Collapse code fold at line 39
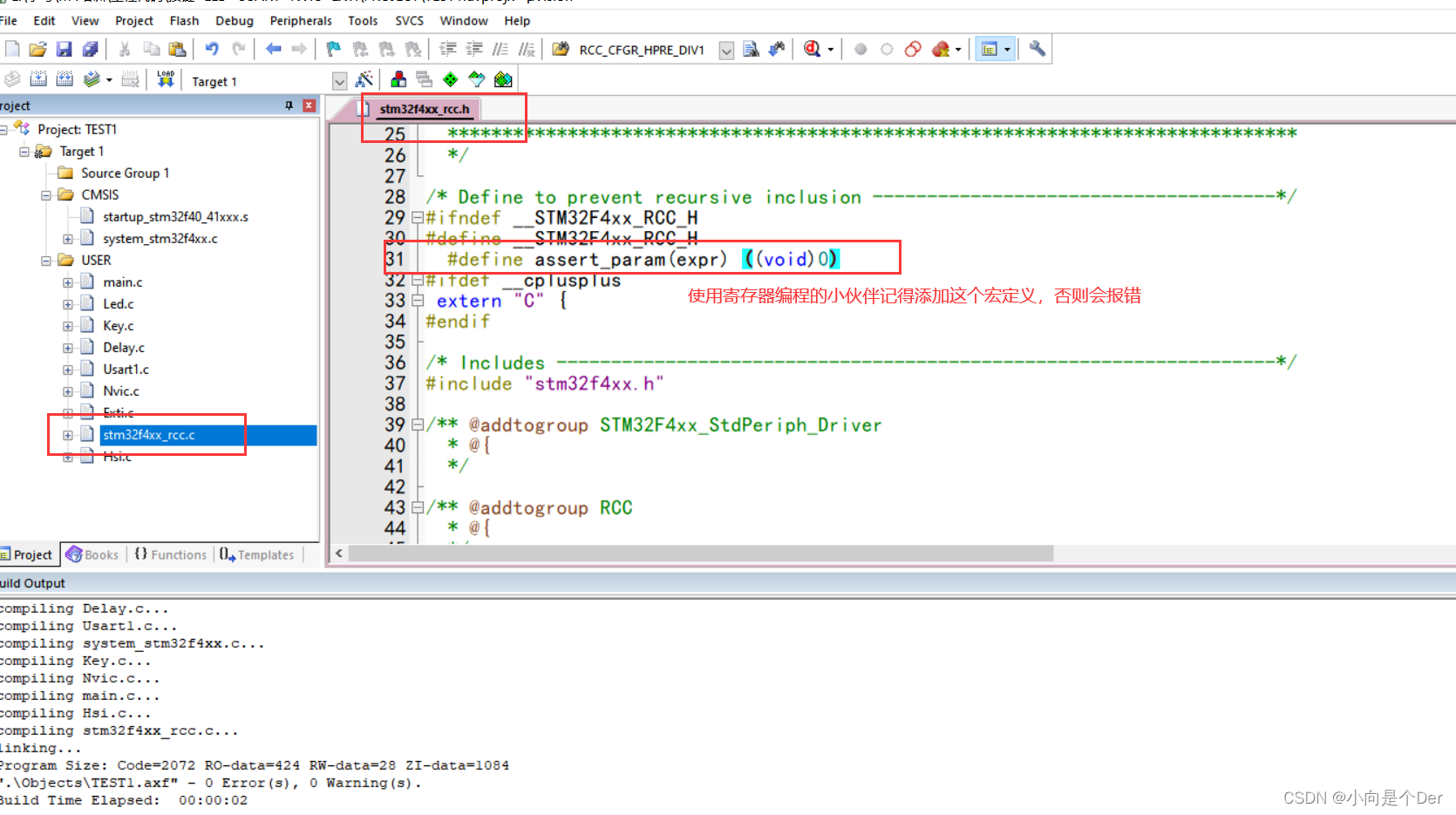 coord(418,425)
